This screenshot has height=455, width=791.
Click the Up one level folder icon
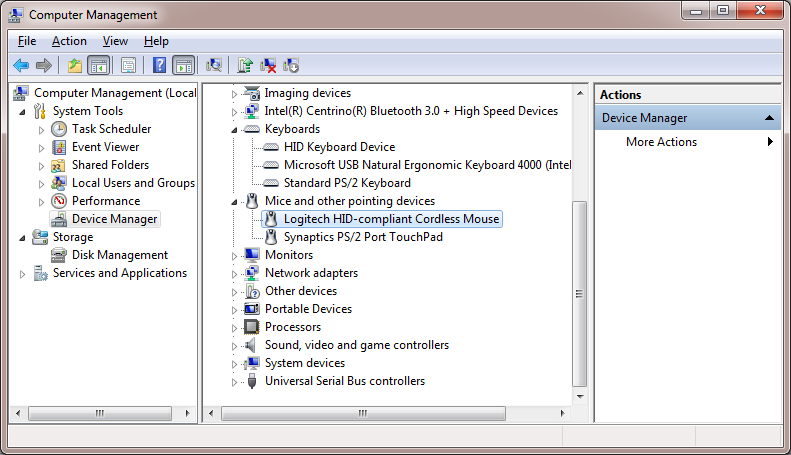pyautogui.click(x=75, y=65)
